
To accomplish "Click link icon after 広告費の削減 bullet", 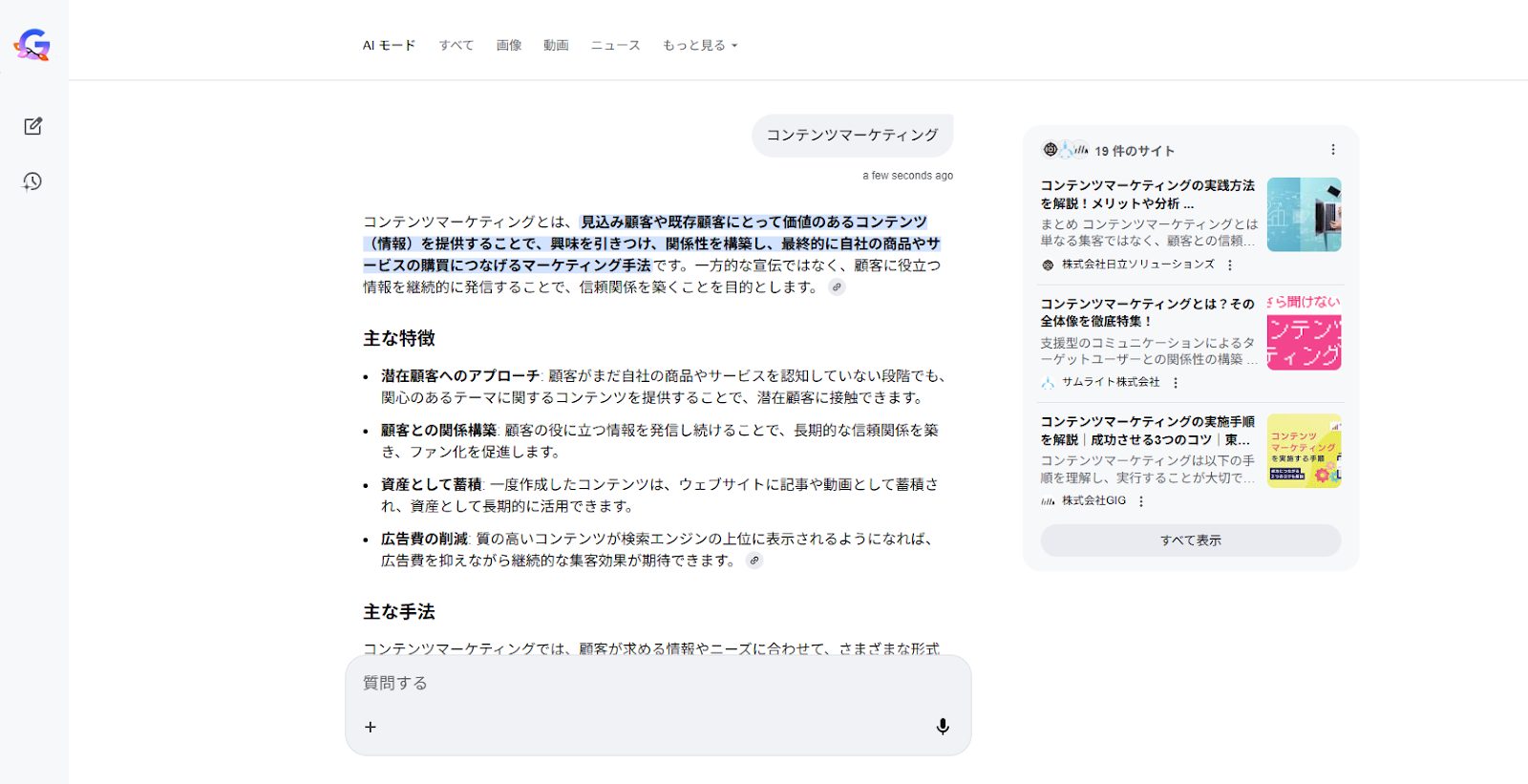I will (x=754, y=561).
